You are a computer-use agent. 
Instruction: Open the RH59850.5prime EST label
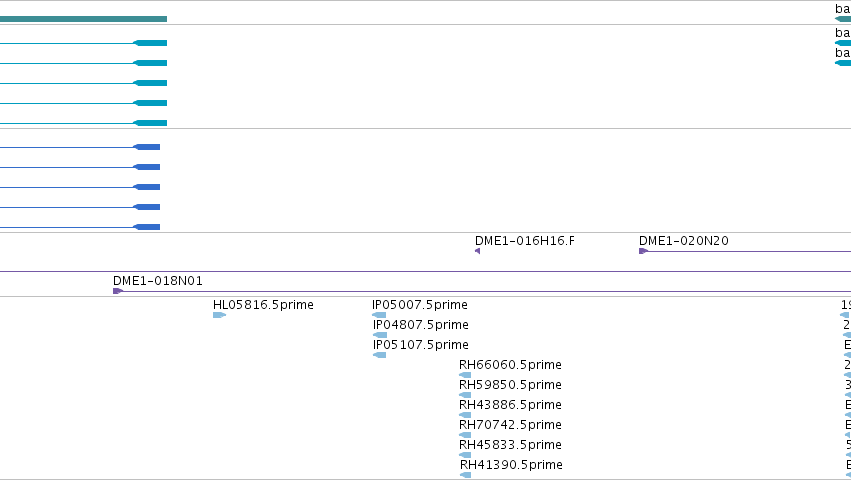pyautogui.click(x=510, y=385)
